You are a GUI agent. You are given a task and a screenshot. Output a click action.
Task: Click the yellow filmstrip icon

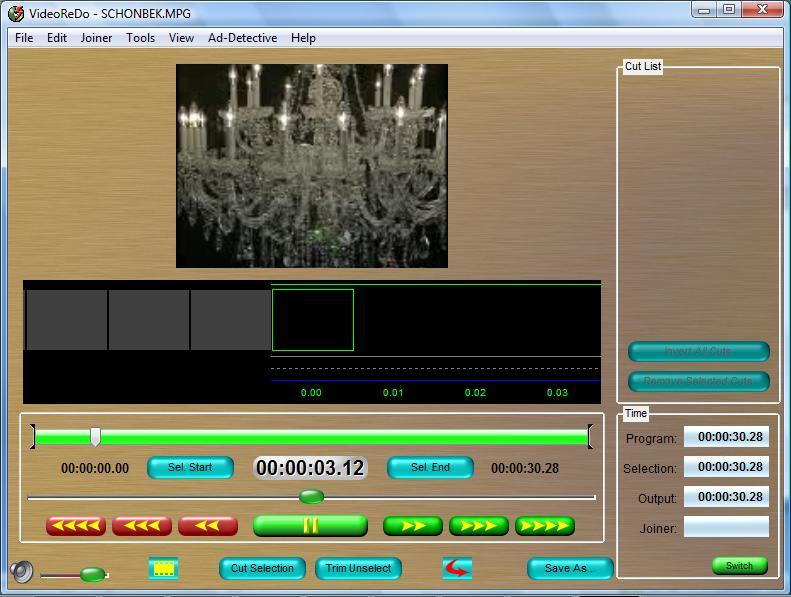tap(163, 569)
